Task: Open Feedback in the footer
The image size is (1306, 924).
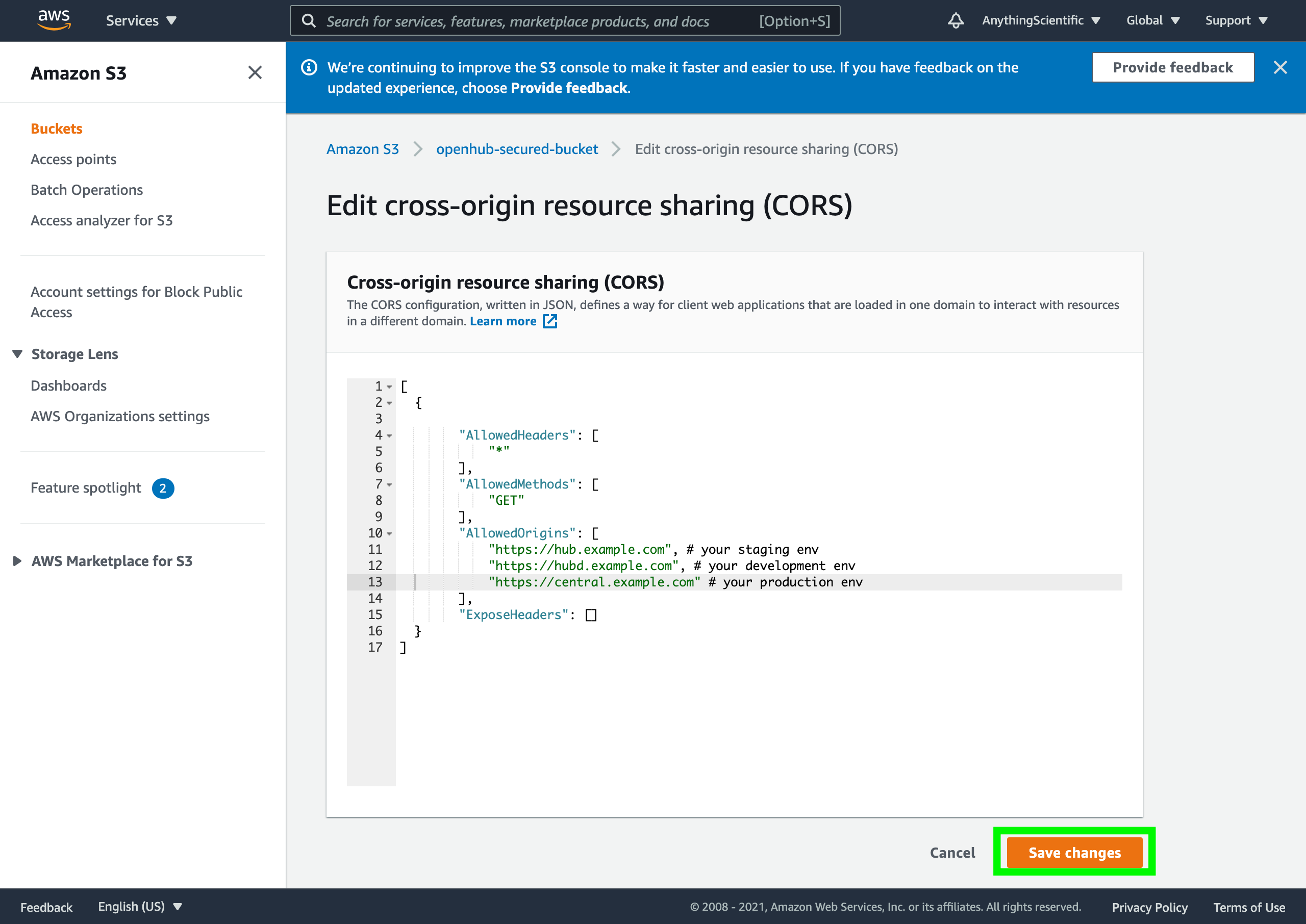Action: pos(46,907)
